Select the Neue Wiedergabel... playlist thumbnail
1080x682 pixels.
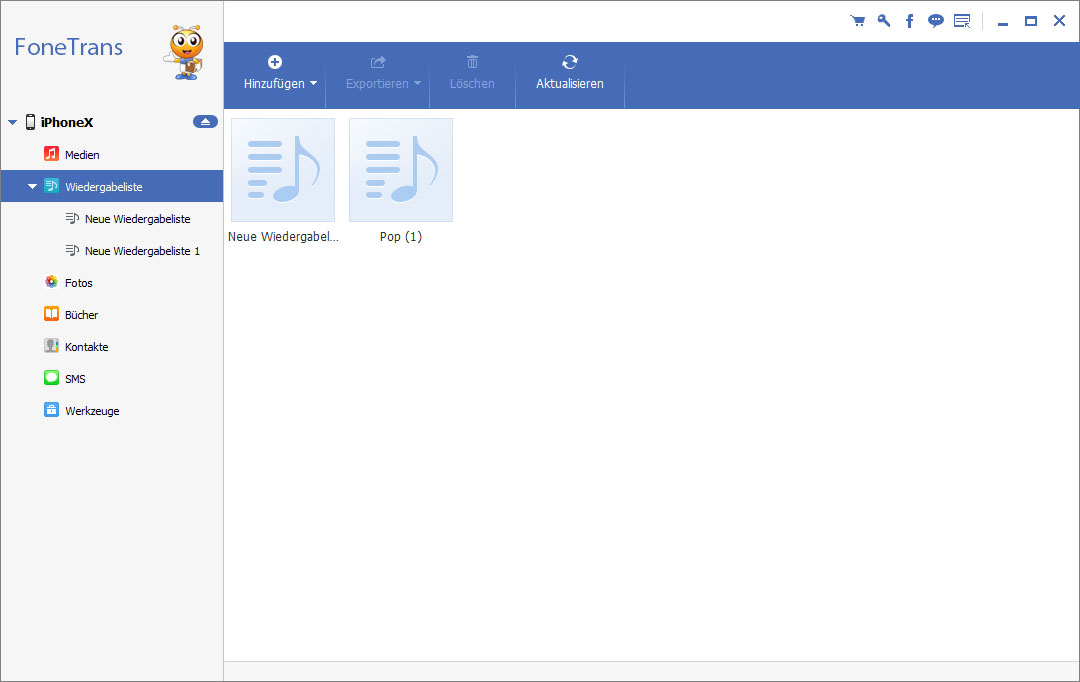pos(283,170)
